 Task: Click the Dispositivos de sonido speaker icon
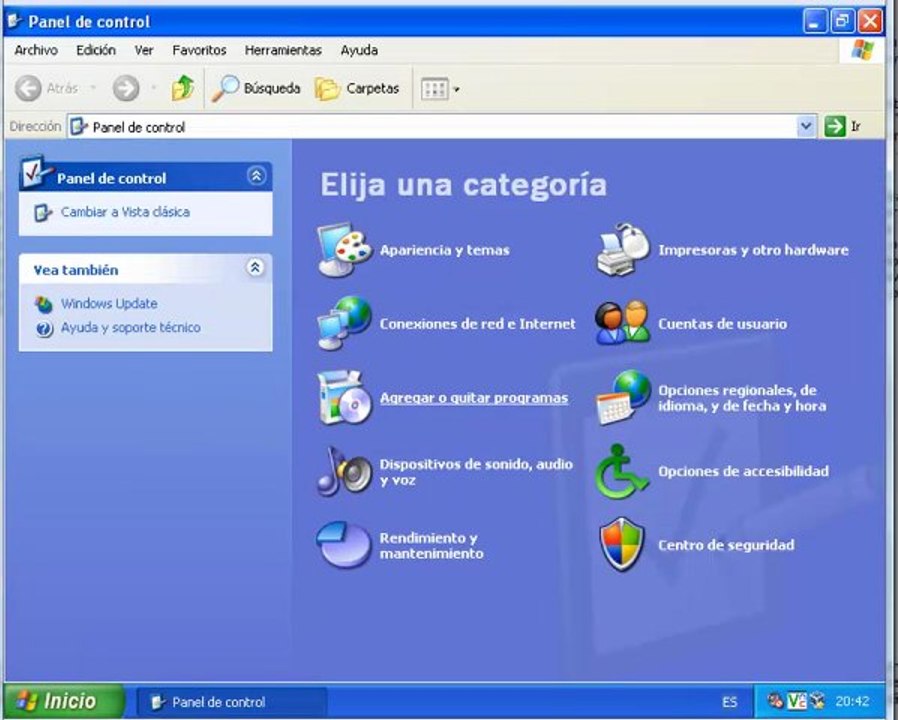tap(345, 471)
